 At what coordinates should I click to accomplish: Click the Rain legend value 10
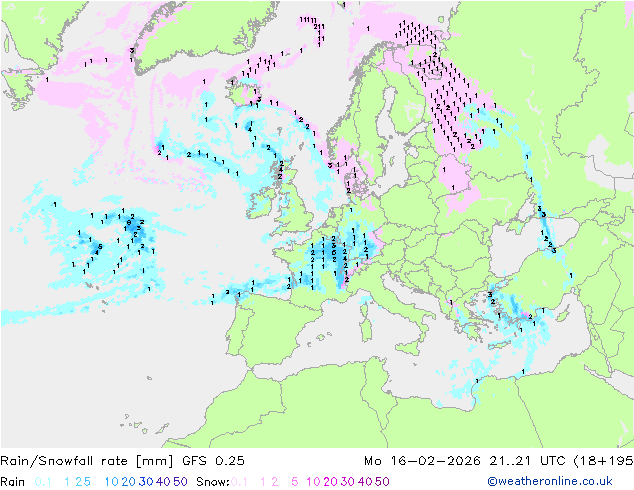coord(111,482)
